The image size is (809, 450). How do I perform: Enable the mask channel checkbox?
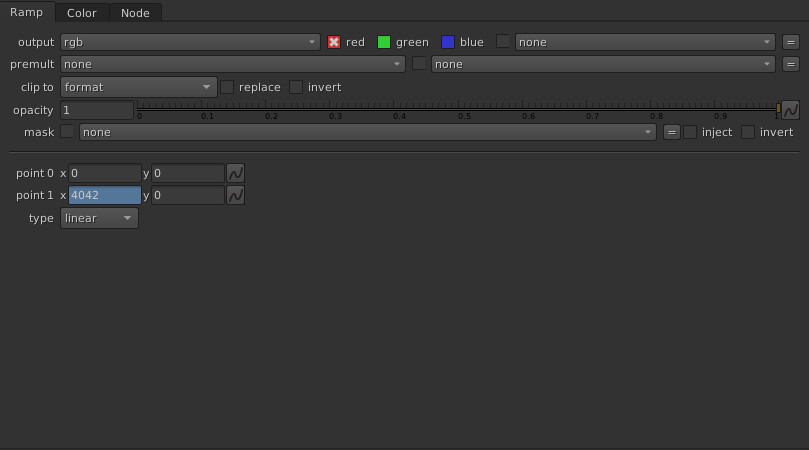pos(67,132)
